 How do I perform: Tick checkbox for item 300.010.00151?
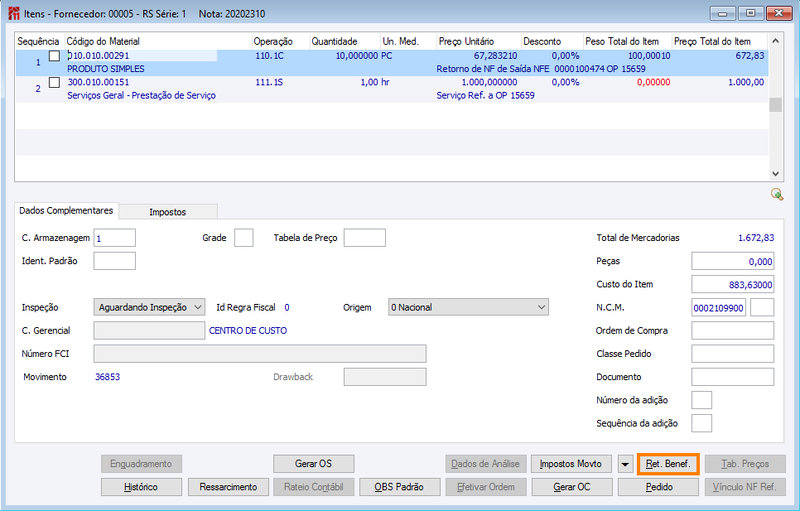54,83
